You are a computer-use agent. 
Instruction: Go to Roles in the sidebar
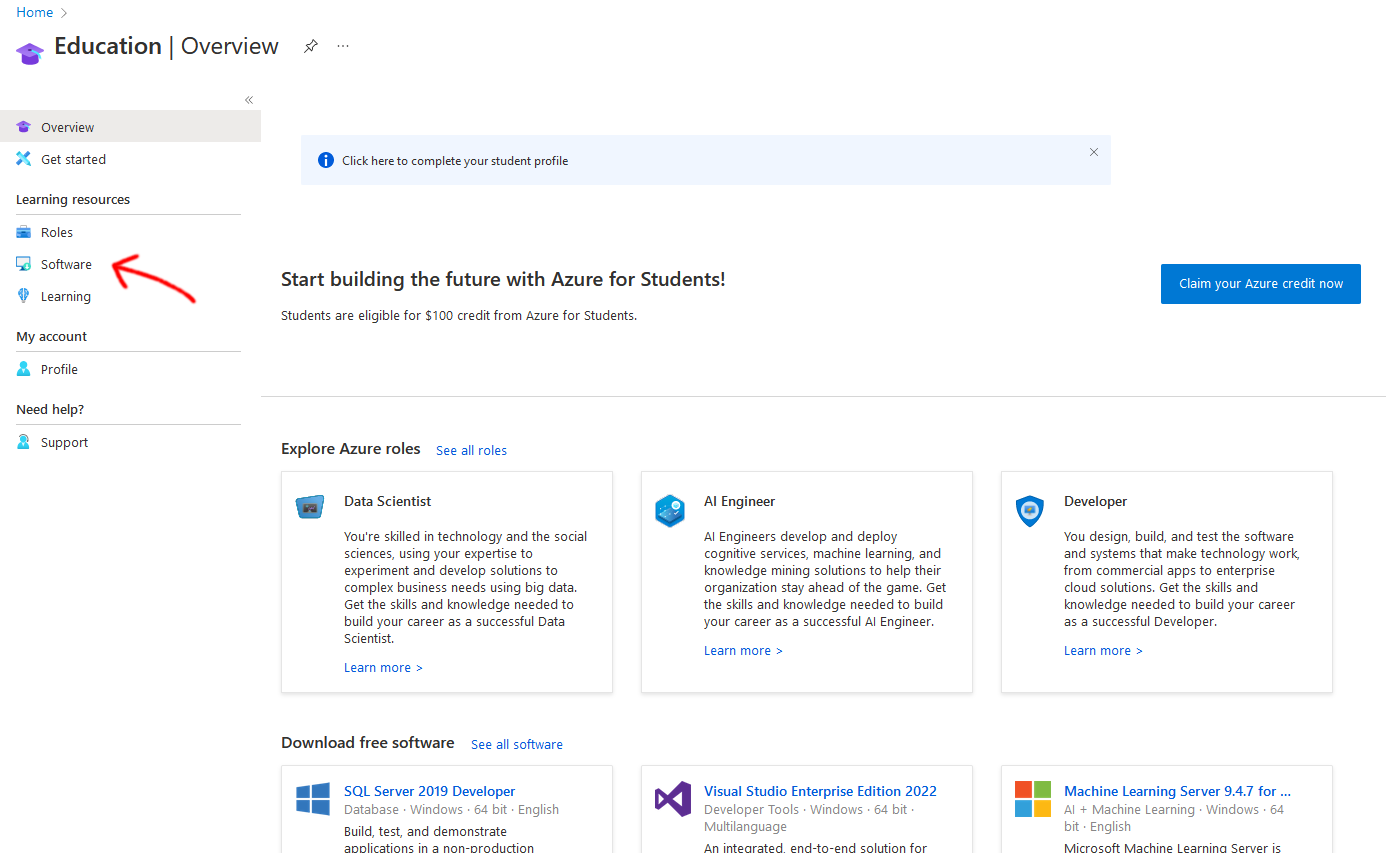pos(57,232)
